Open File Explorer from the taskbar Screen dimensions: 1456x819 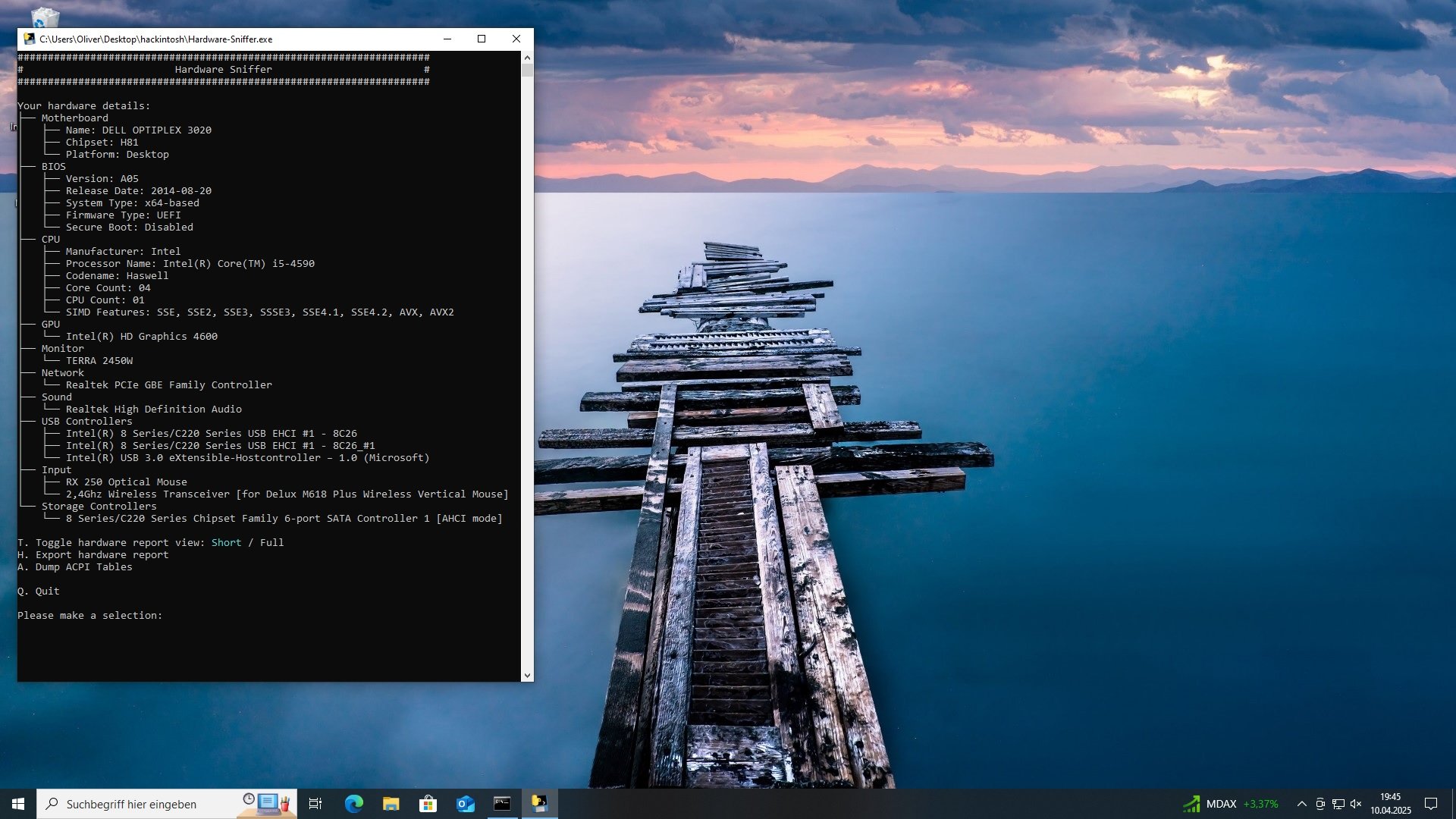click(x=391, y=804)
